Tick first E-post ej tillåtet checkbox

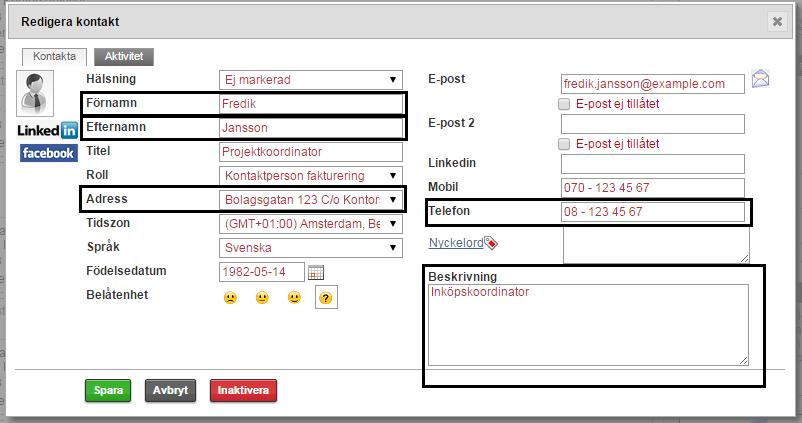coord(564,104)
